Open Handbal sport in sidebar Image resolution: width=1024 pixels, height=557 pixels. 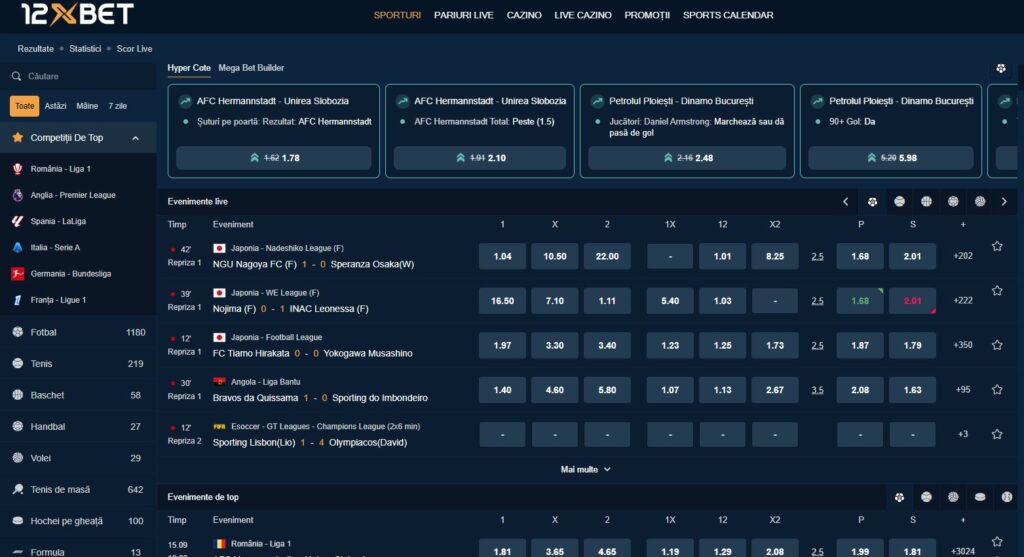tap(78, 426)
